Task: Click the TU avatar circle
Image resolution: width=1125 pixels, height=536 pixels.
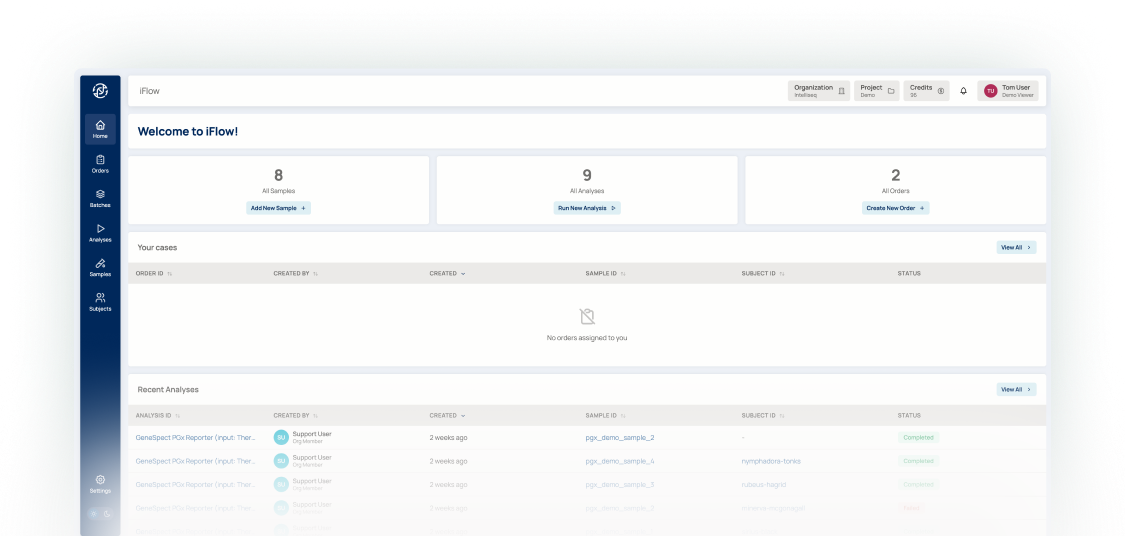Action: (x=991, y=91)
